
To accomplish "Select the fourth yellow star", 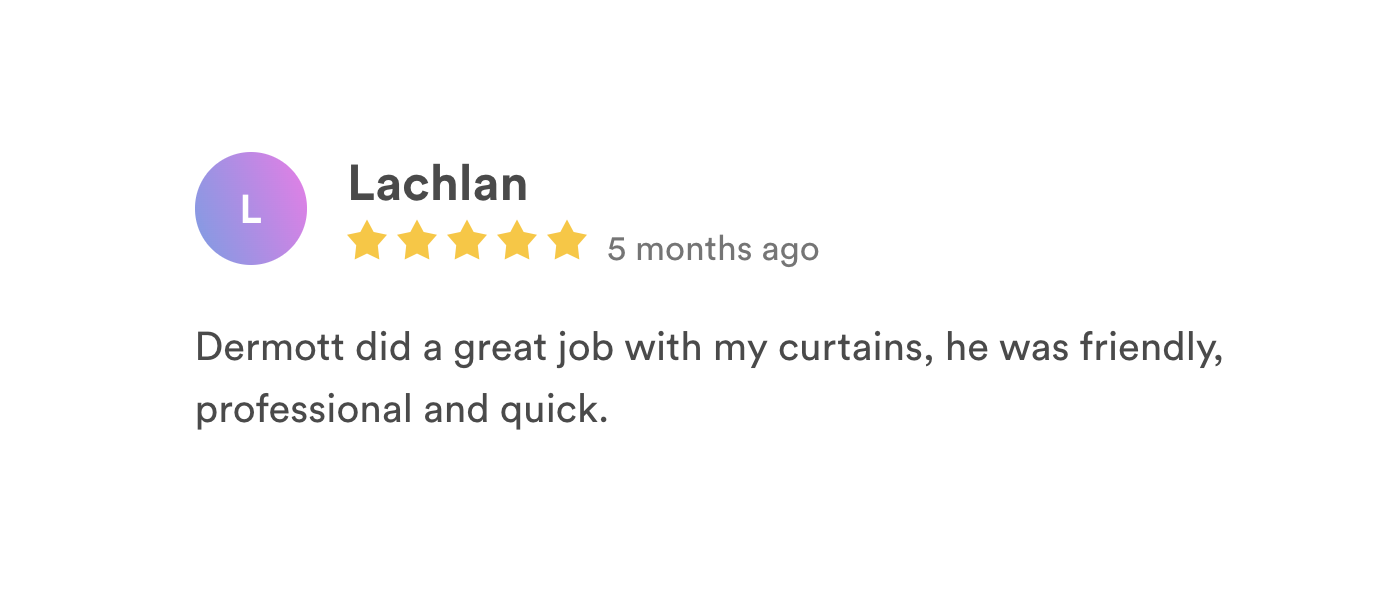I will pos(517,241).
